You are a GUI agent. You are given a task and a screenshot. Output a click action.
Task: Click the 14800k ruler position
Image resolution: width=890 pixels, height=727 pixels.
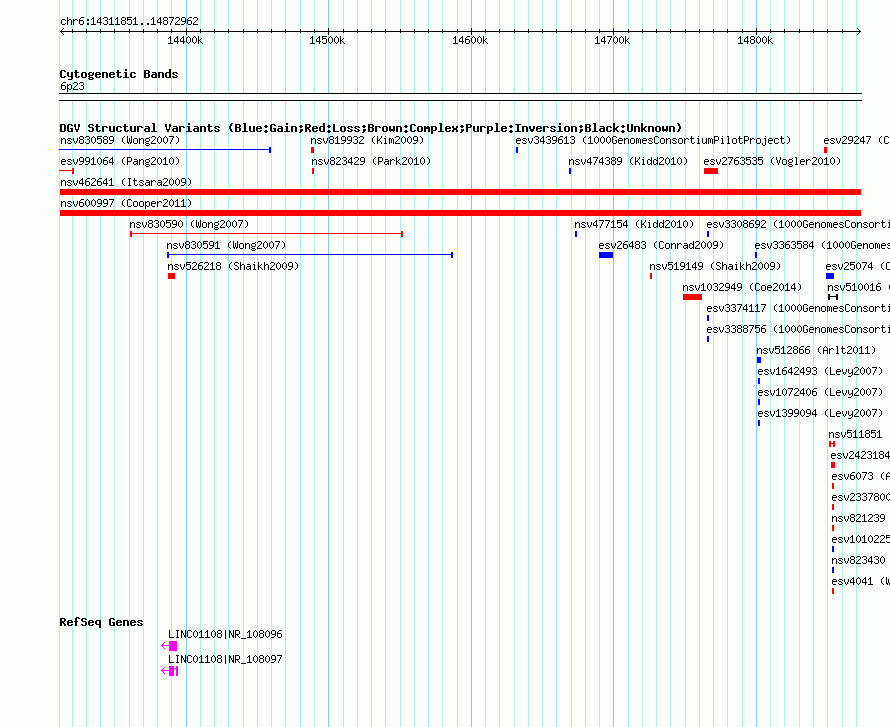pyautogui.click(x=755, y=40)
